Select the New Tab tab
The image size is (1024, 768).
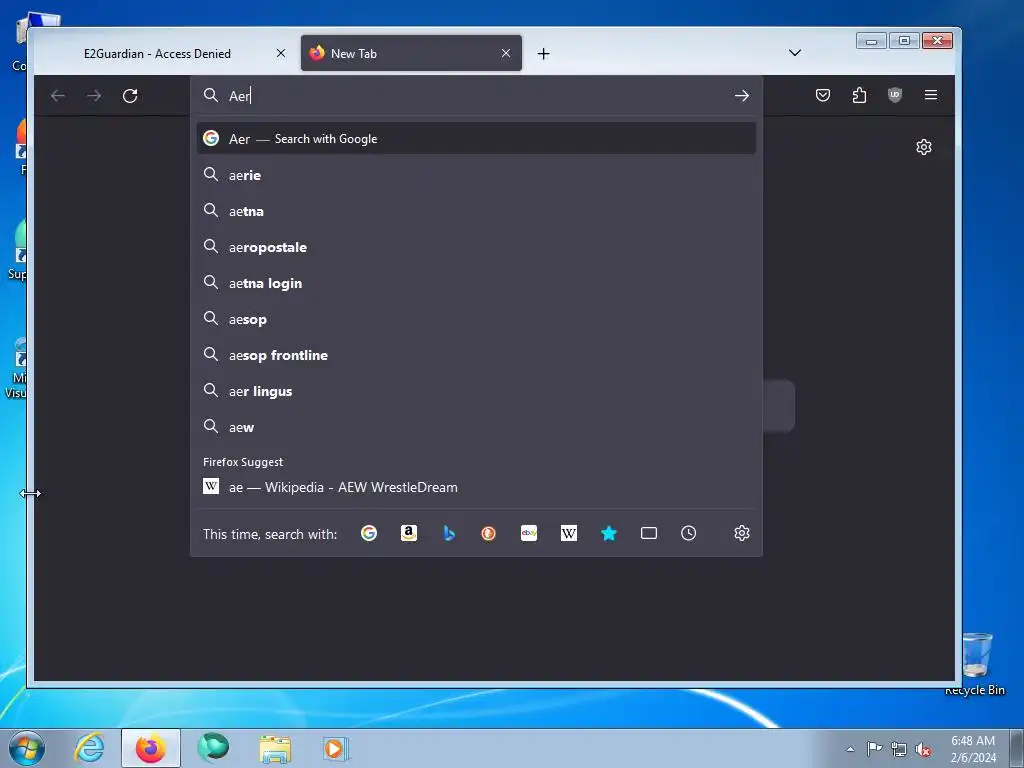(x=411, y=54)
